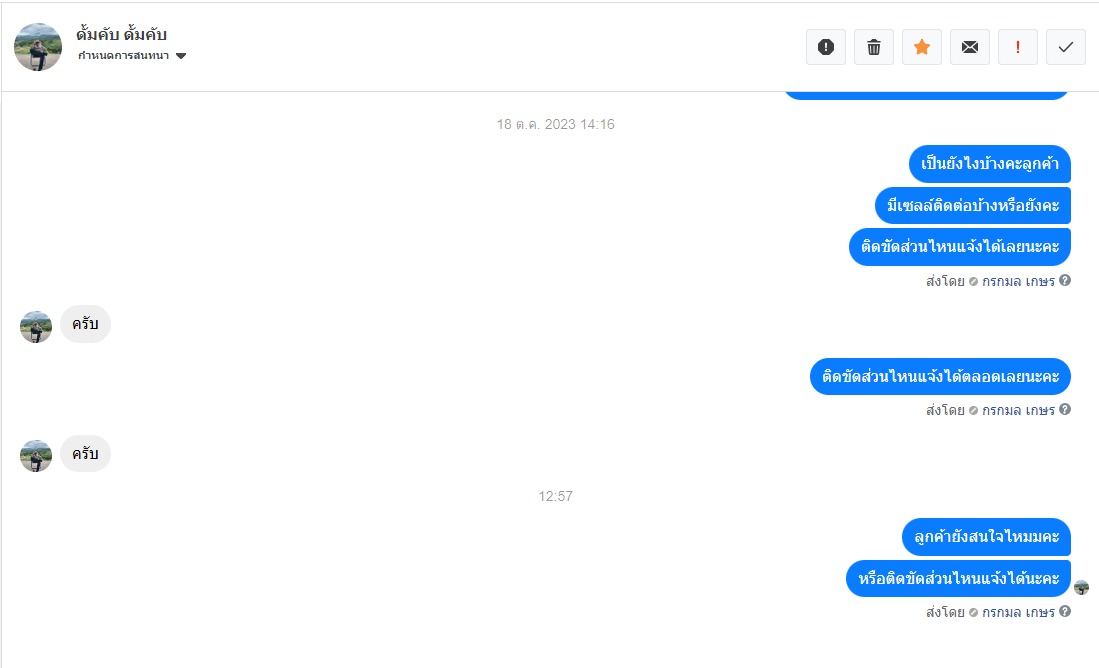The width and height of the screenshot is (1099, 668).
Task: Click the กรกมล เกษร sender name under last message
Action: (1018, 613)
